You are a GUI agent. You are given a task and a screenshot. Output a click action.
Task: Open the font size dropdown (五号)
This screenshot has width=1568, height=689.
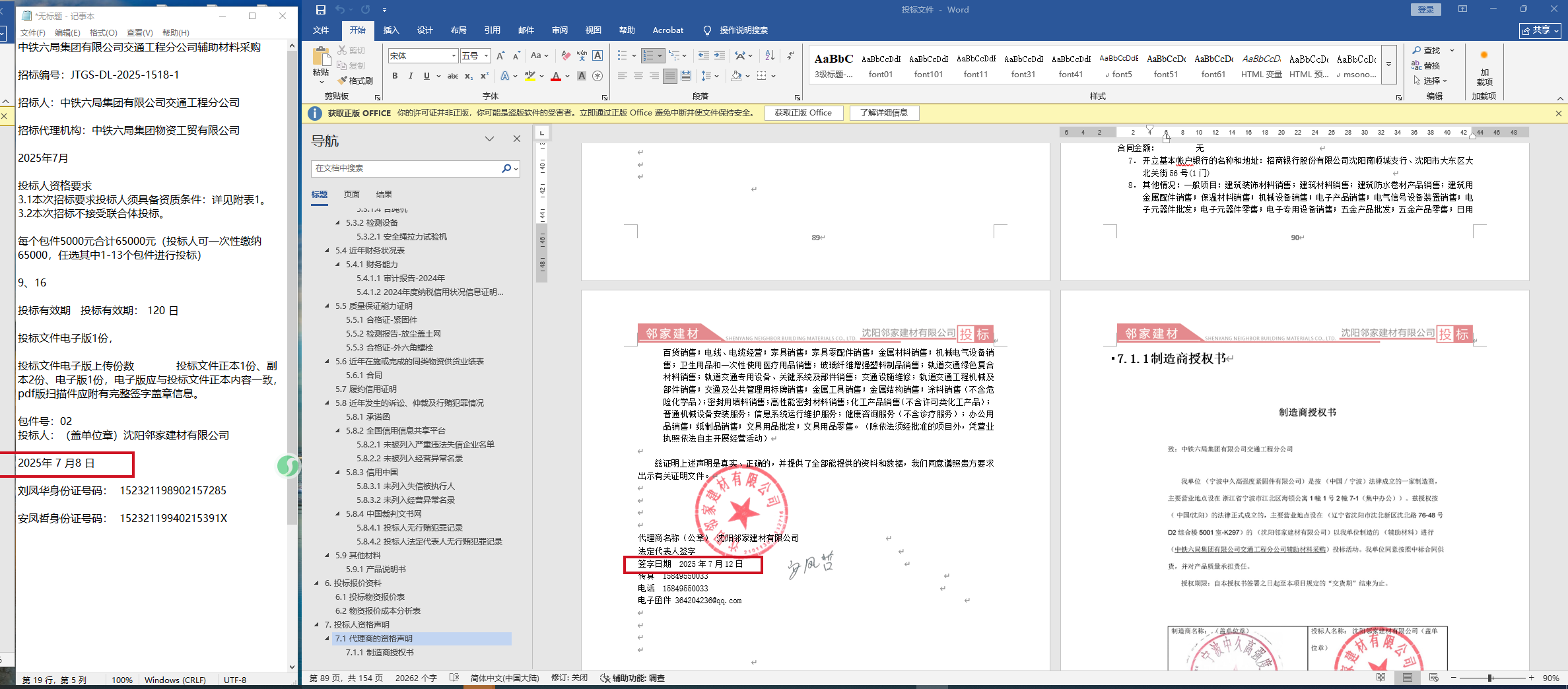pyautogui.click(x=486, y=56)
